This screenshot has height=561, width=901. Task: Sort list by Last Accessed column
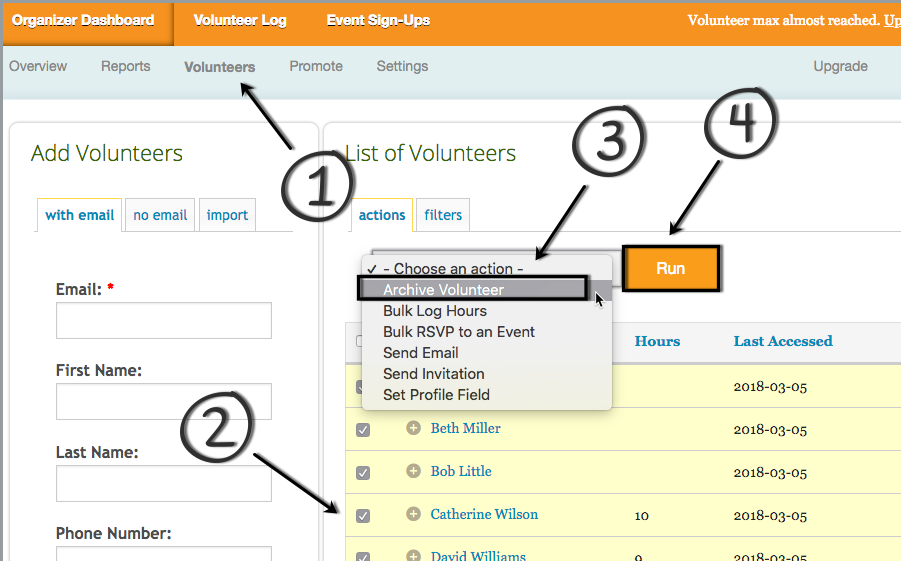[x=783, y=341]
